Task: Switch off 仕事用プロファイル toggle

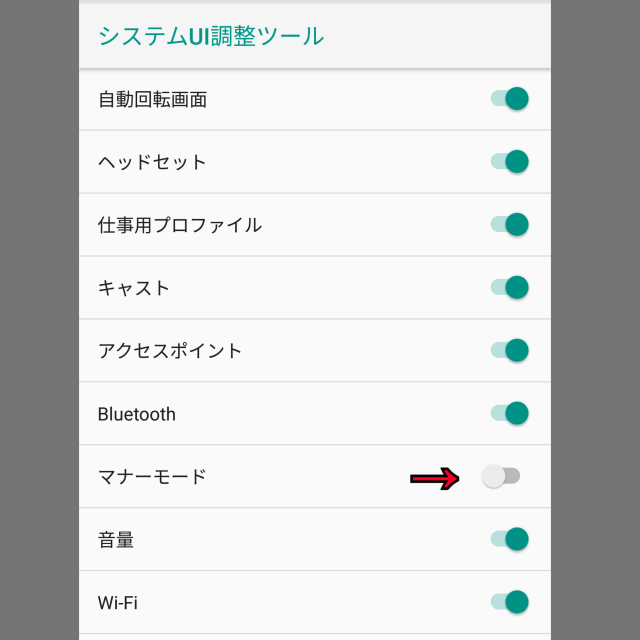Action: [x=509, y=225]
